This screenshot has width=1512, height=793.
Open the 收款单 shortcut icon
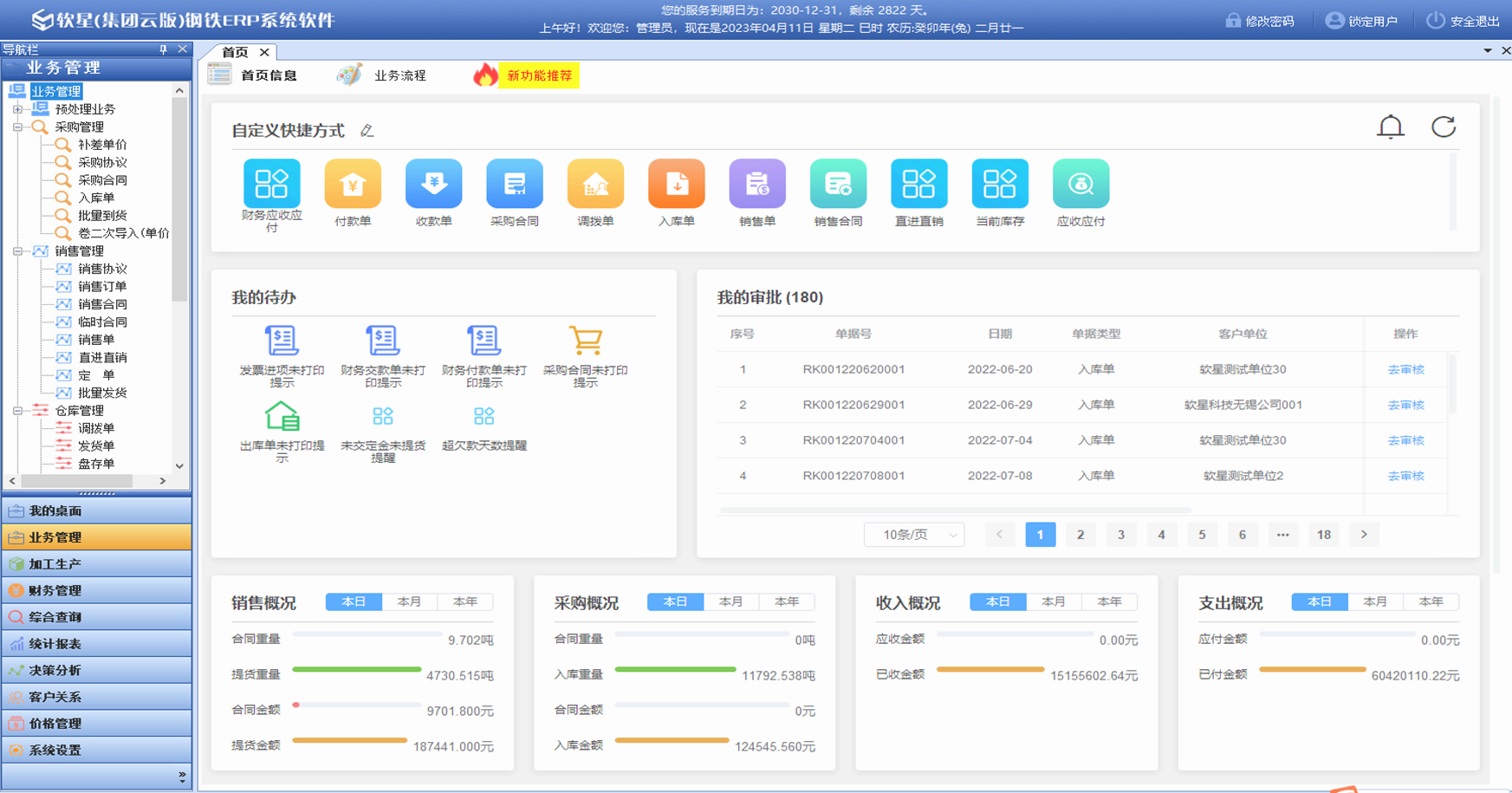pos(433,184)
